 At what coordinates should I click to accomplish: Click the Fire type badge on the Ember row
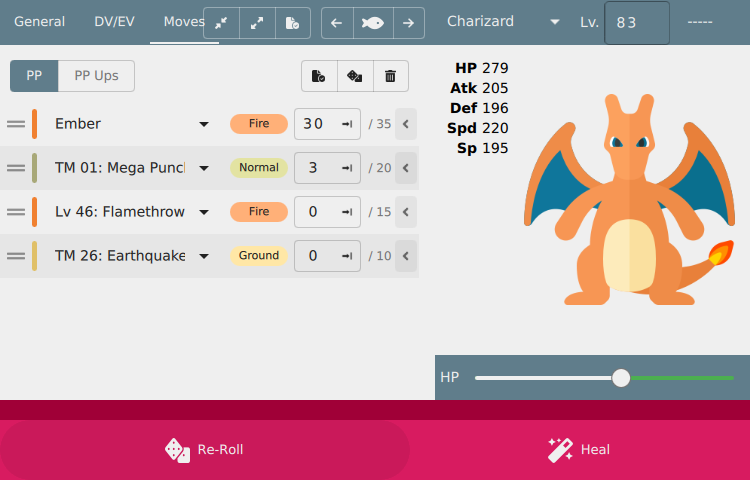click(259, 124)
